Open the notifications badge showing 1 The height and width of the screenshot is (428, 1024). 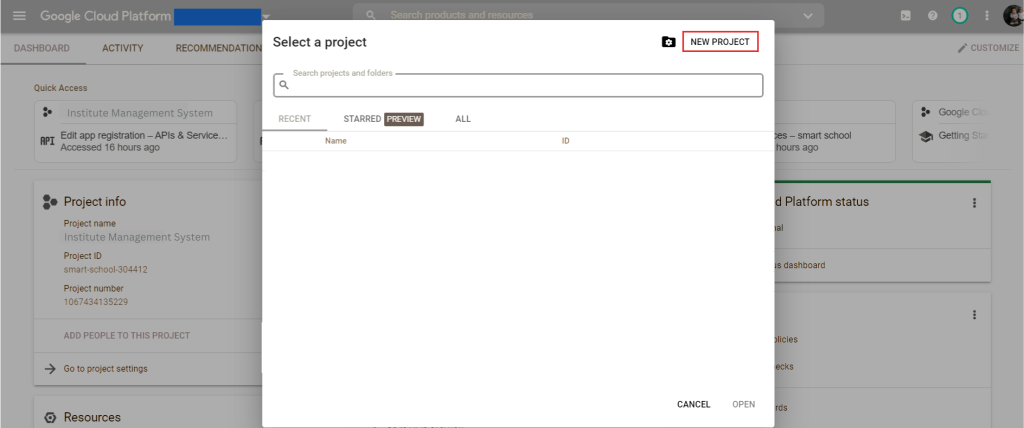pyautogui.click(x=960, y=16)
